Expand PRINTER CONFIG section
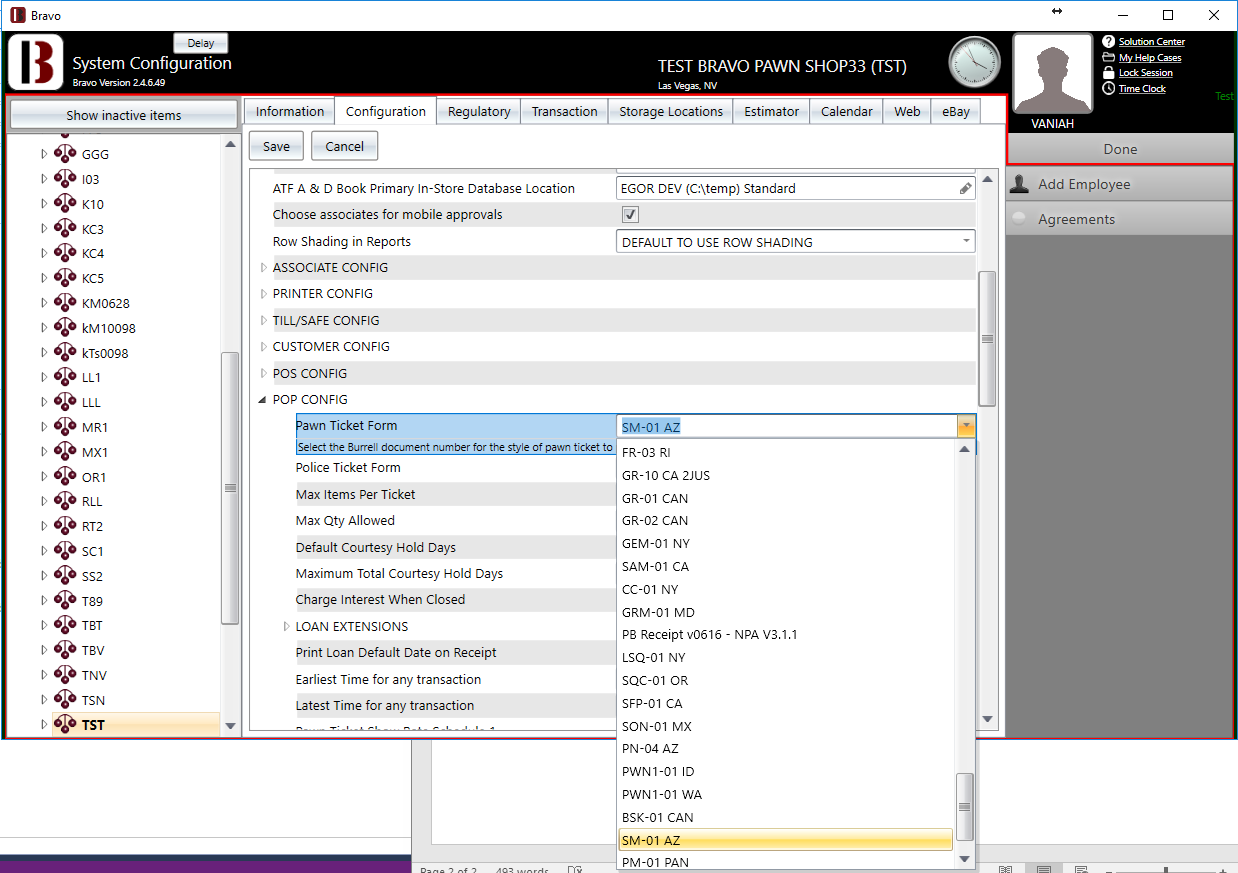 pyautogui.click(x=264, y=294)
